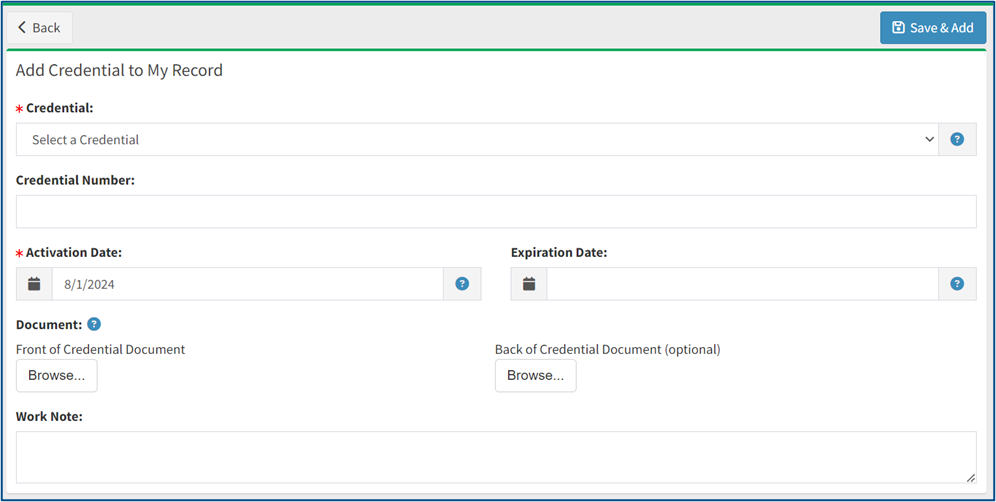Click the Activation Date field showing 8/1/2024

click(x=248, y=284)
